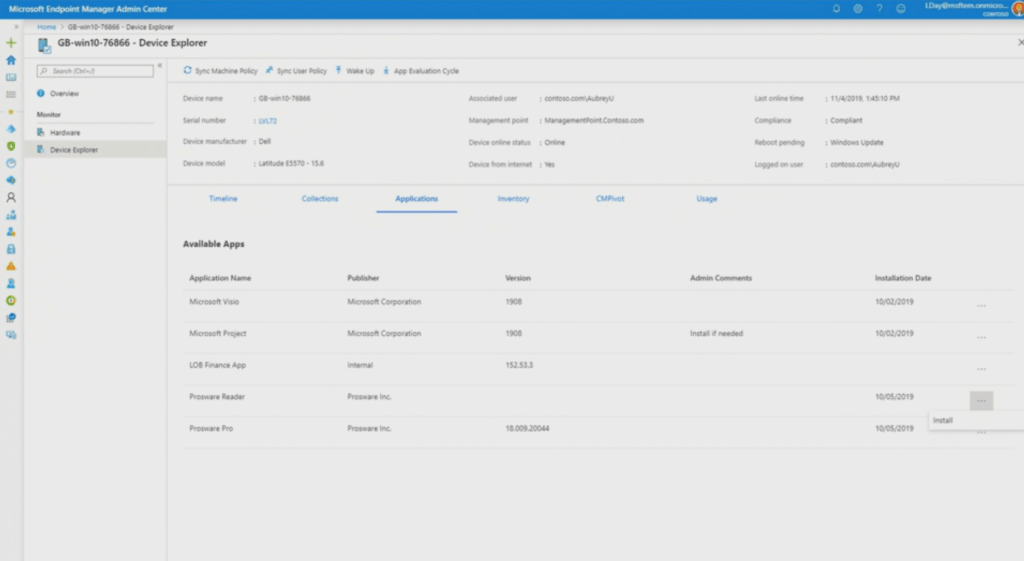Viewport: 1024px width, 561px height.
Task: Sort by Application Name column header
Action: (x=220, y=278)
